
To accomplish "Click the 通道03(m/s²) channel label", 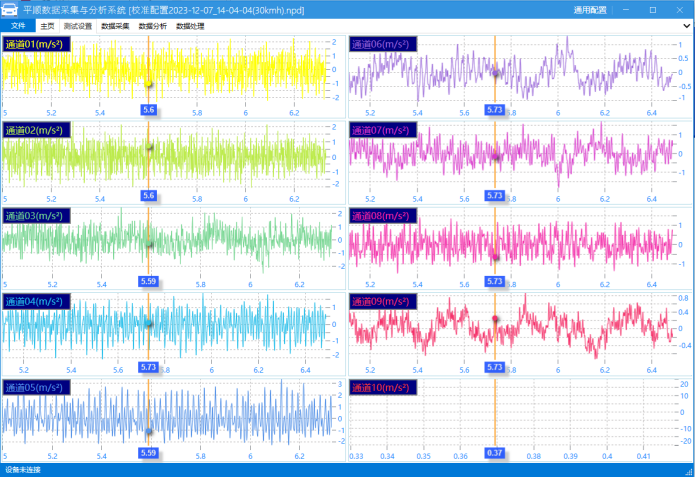I will (x=35, y=216).
